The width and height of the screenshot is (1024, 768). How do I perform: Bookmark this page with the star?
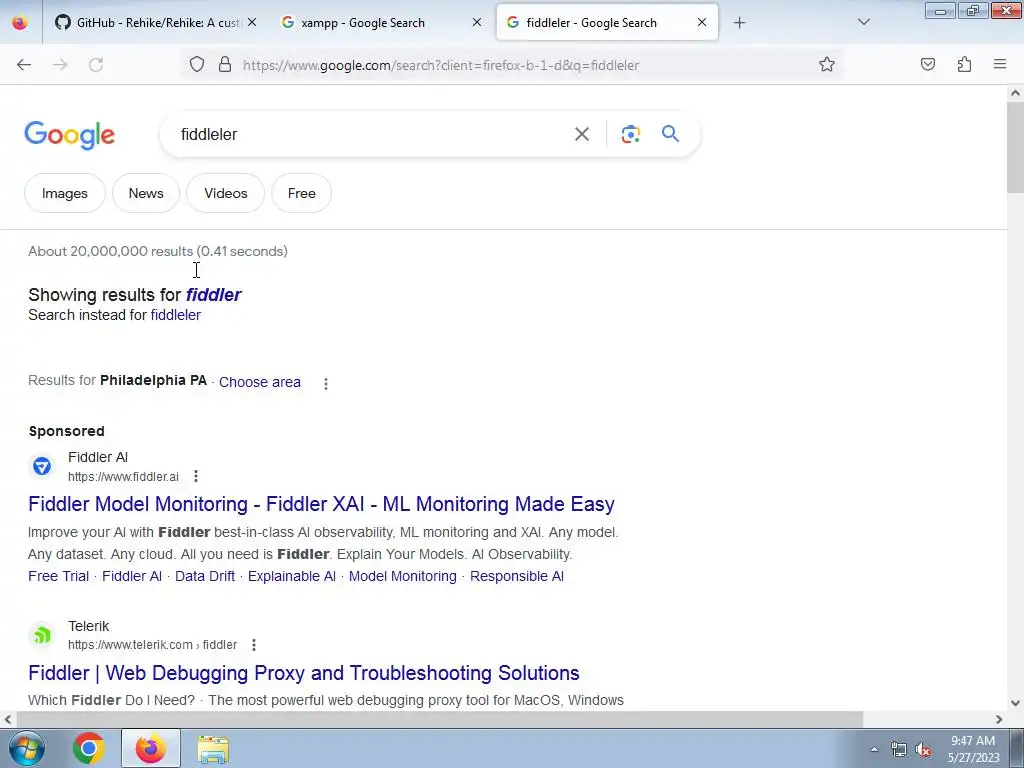[827, 65]
